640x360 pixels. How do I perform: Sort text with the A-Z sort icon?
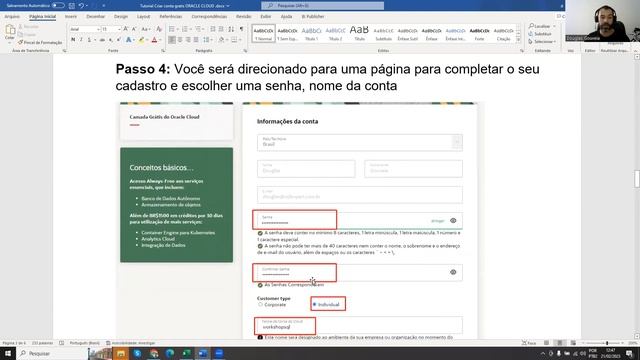(x=231, y=29)
